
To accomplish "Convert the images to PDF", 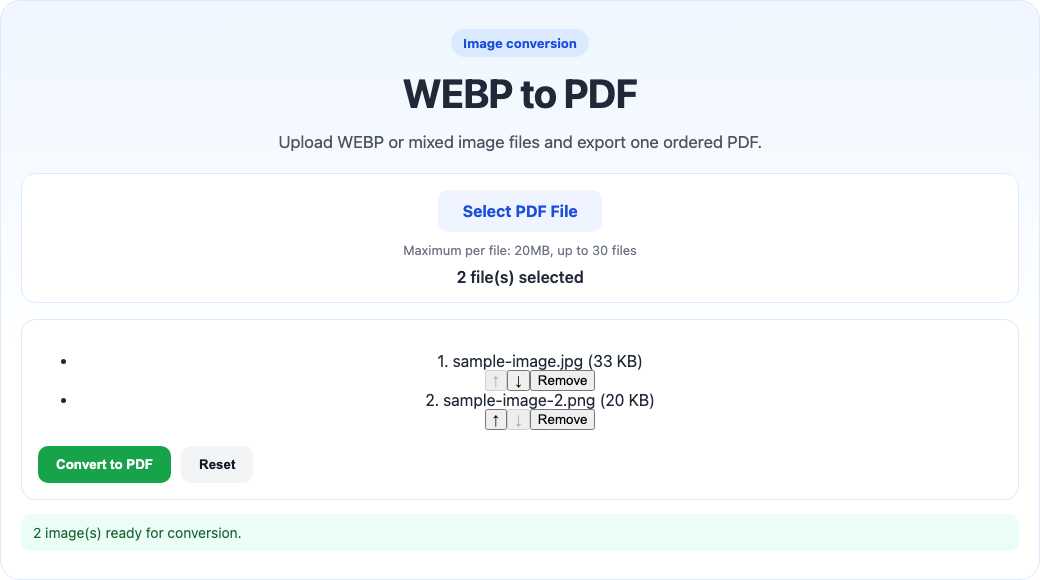I will point(104,464).
